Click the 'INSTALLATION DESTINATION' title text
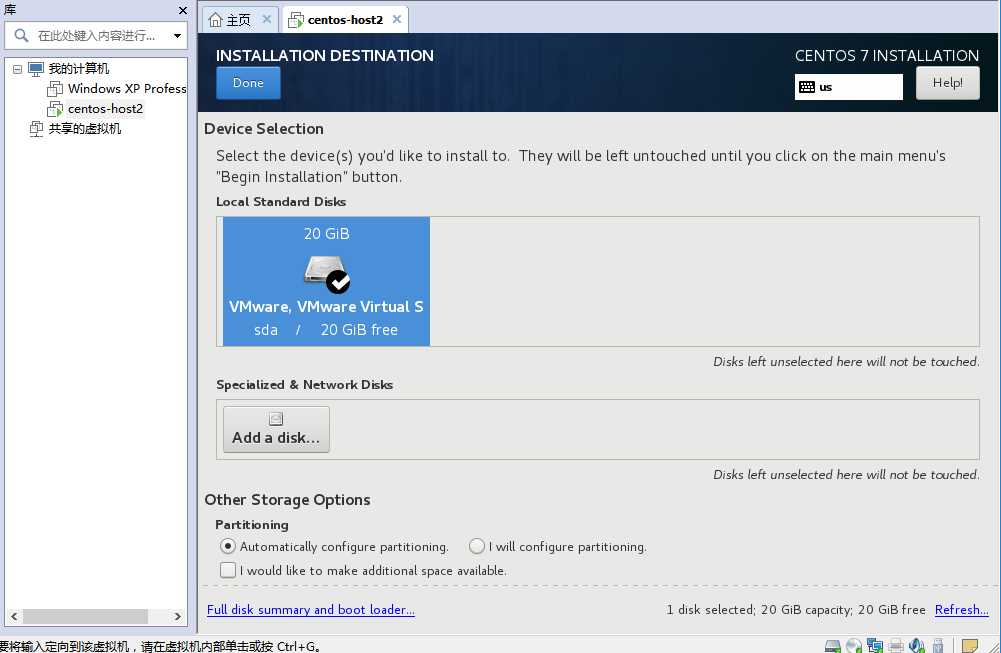1001x653 pixels. [x=325, y=56]
